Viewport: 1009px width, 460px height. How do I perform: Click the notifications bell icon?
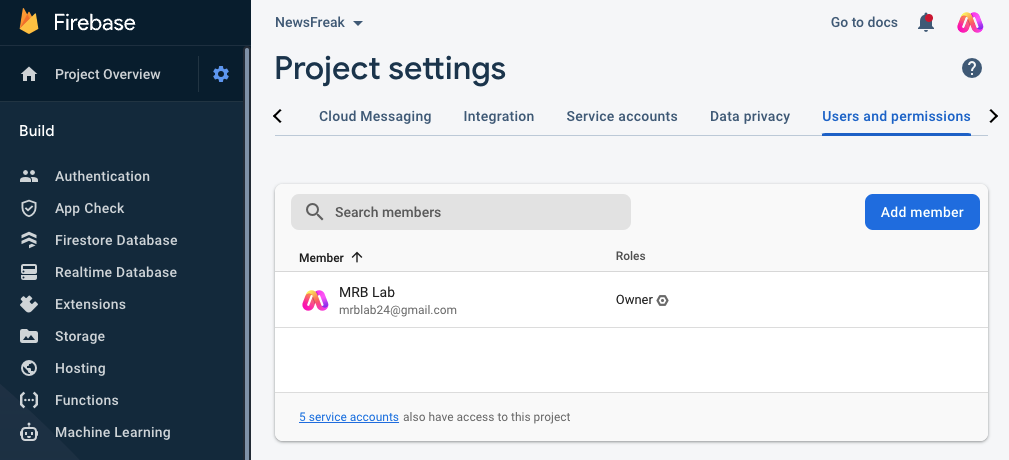(x=926, y=23)
